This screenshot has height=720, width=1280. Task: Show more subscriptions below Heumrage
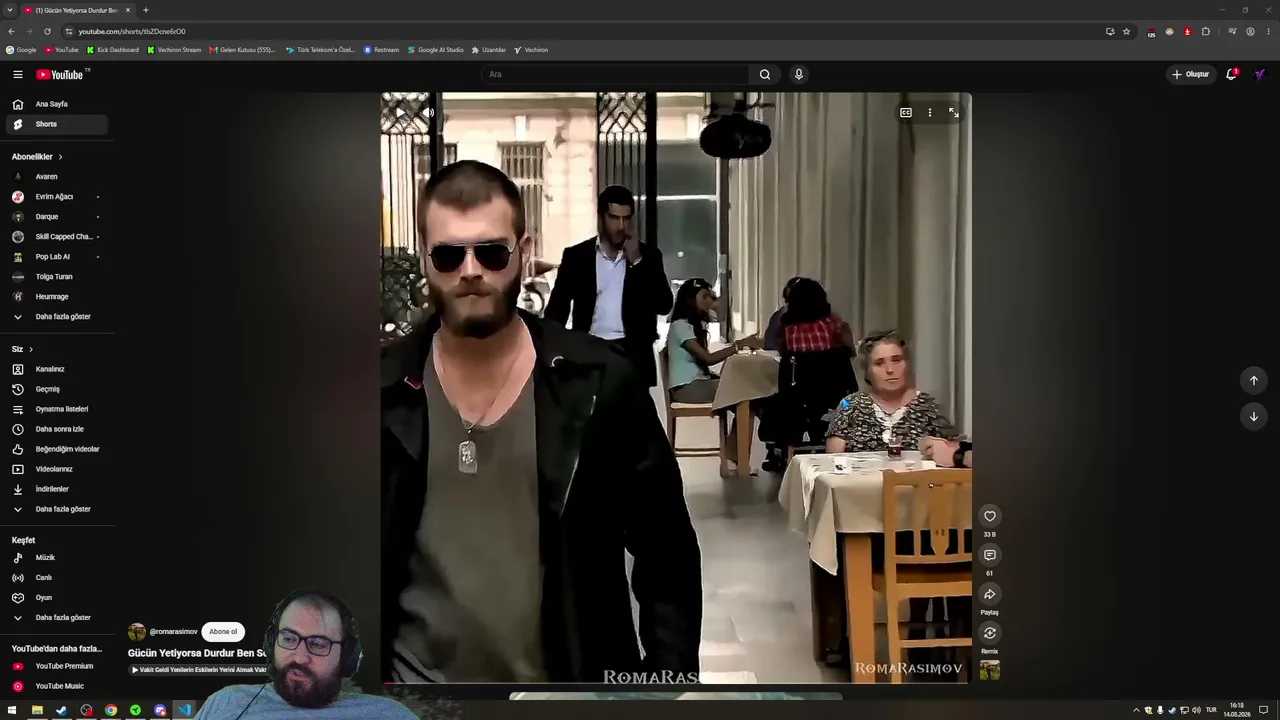[56, 317]
